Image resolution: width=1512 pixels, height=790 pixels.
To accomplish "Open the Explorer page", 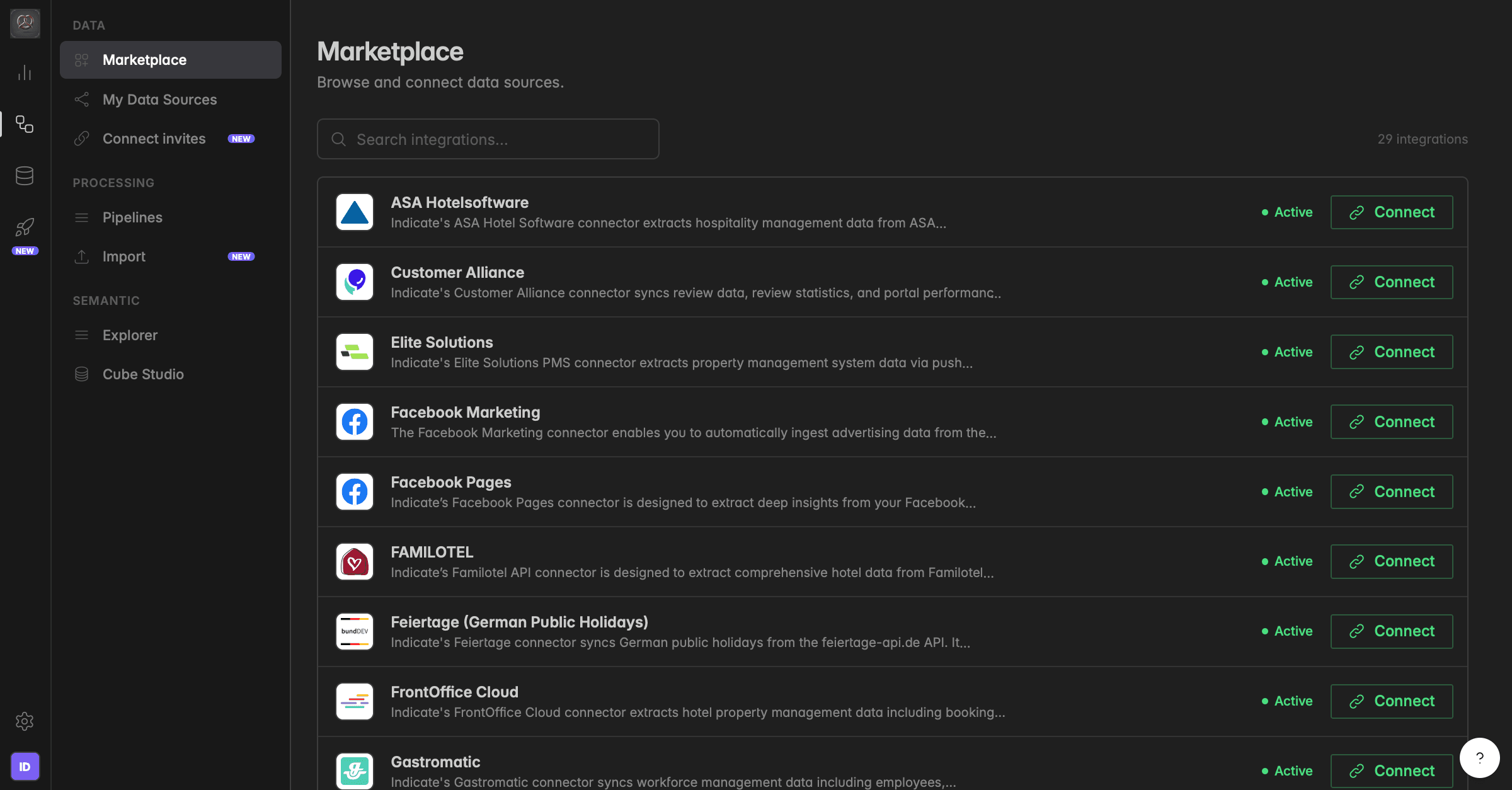I will (x=171, y=335).
